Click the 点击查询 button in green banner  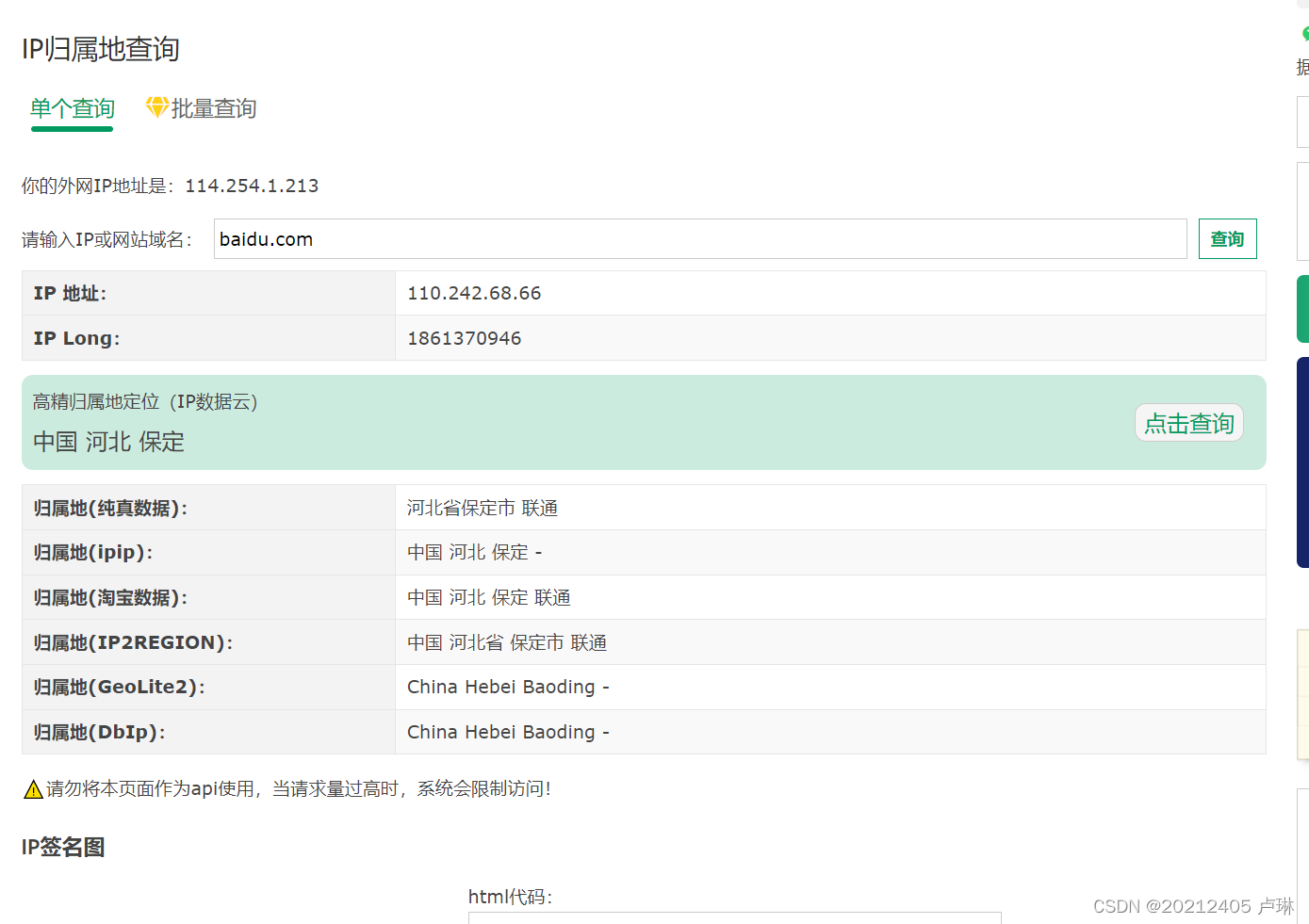[1189, 423]
